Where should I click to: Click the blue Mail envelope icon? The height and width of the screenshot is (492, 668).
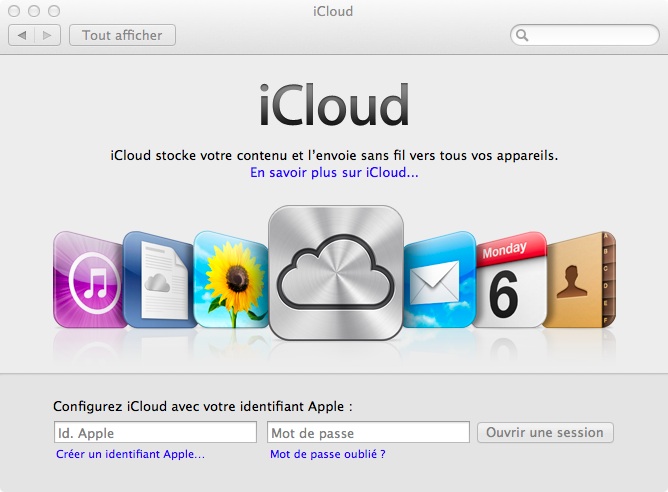437,279
